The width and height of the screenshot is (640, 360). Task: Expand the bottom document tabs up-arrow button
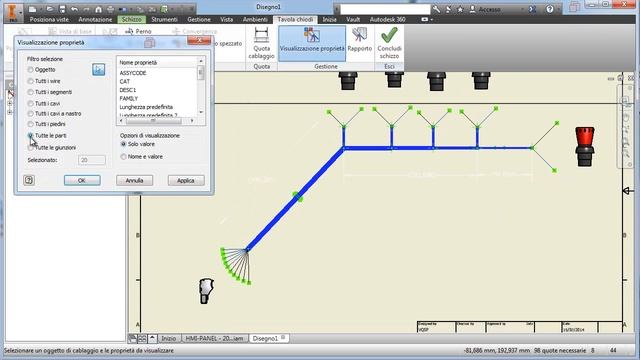[152, 339]
